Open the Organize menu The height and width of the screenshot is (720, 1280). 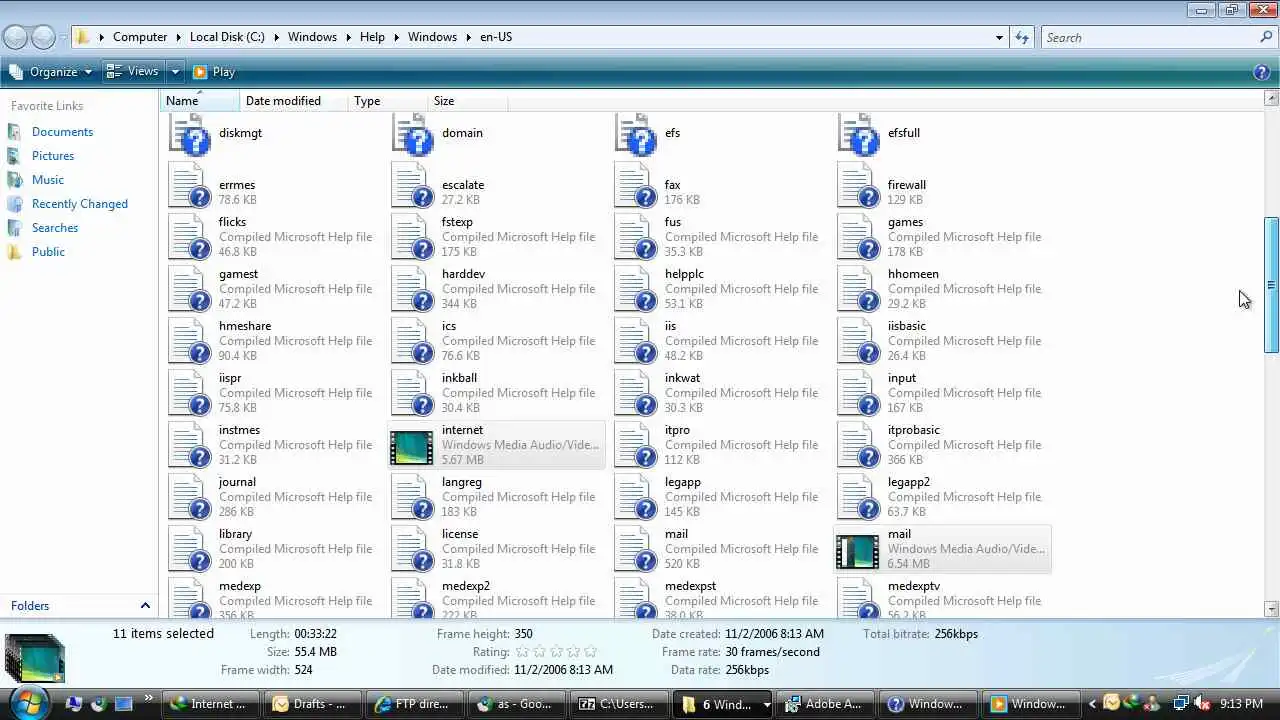pos(50,72)
